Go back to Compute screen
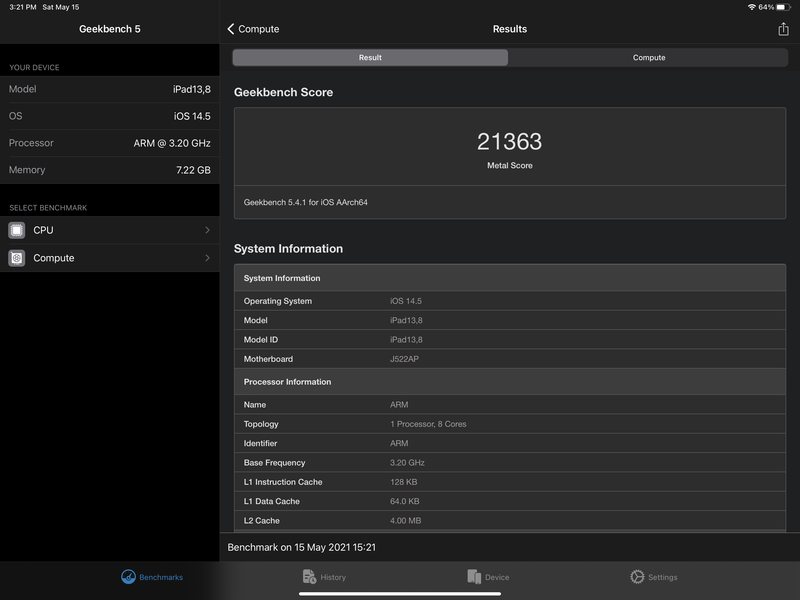Viewport: 800px width, 600px height. pyautogui.click(x=254, y=29)
